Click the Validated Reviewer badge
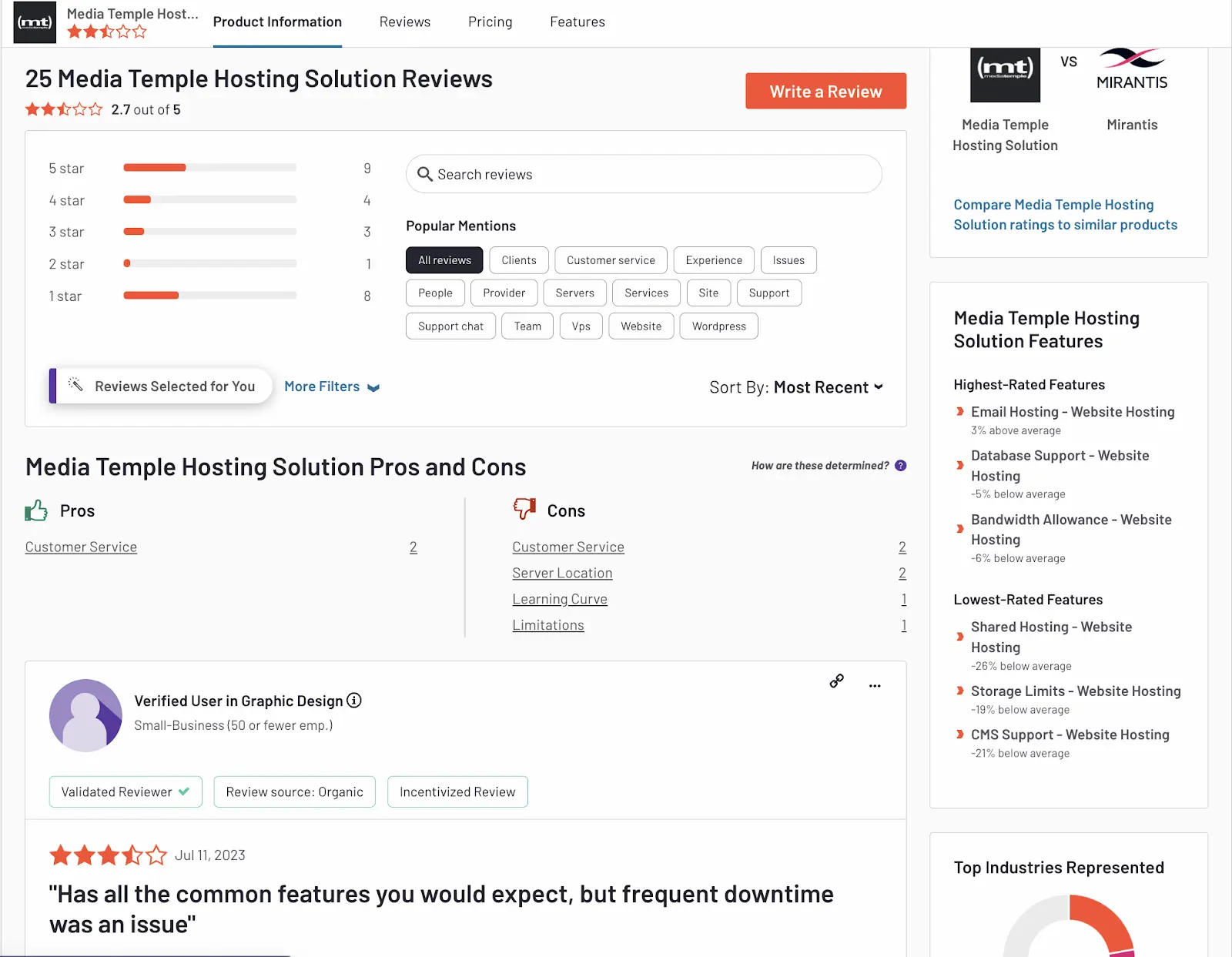This screenshot has height=957, width=1232. pos(126,791)
